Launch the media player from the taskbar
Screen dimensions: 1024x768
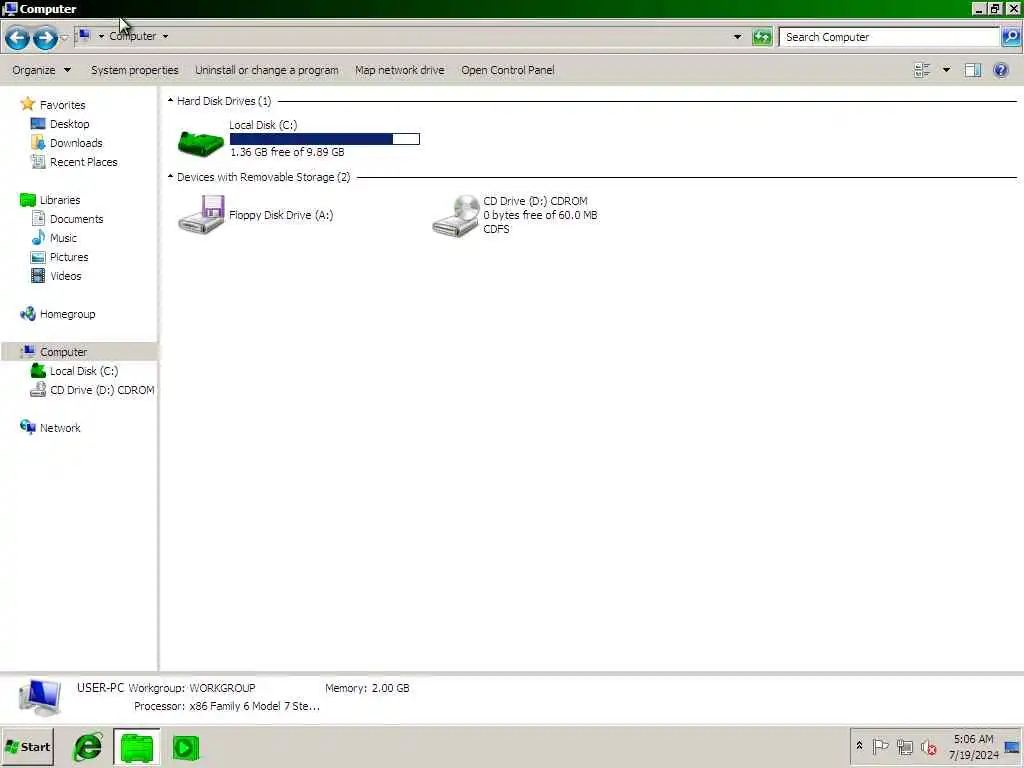tap(185, 747)
